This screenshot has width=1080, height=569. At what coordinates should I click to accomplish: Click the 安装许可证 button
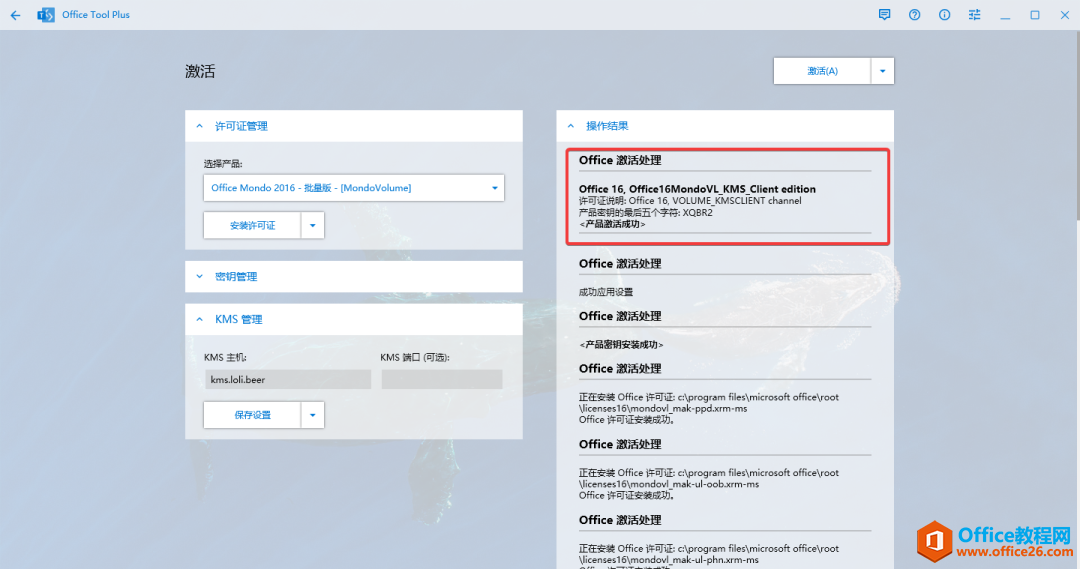252,225
